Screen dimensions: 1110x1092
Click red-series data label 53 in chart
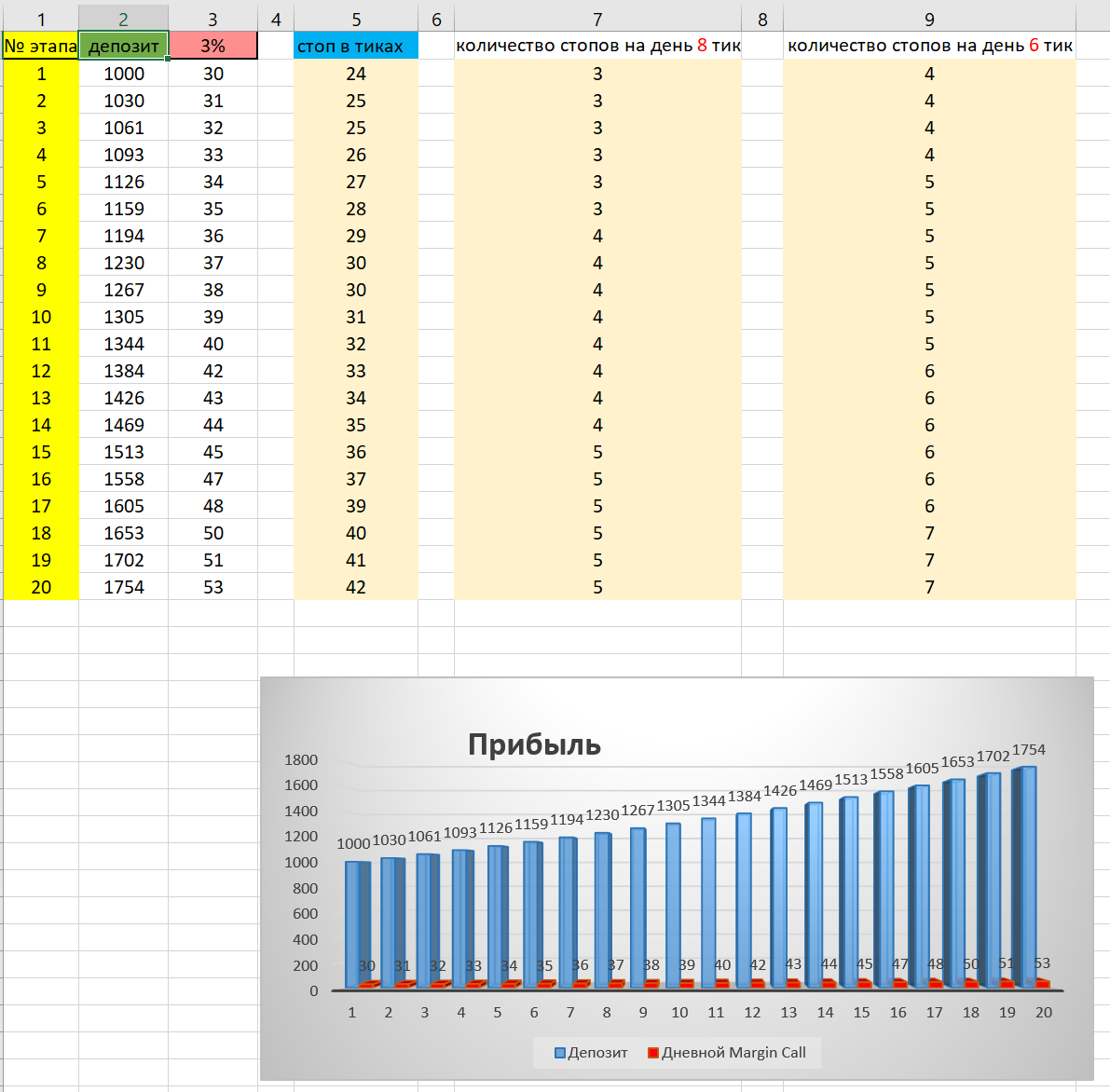click(1041, 962)
